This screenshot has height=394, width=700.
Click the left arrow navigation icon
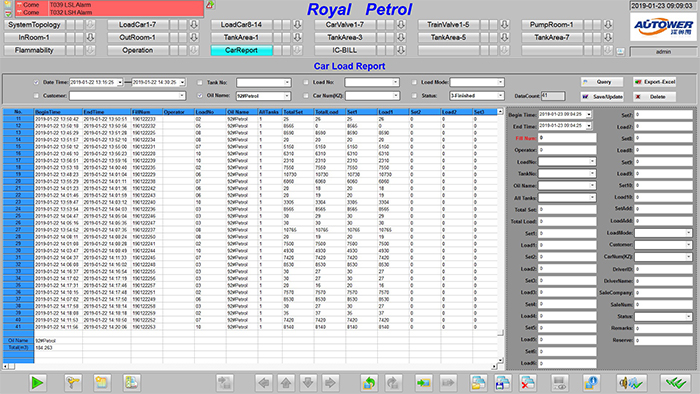(263, 383)
